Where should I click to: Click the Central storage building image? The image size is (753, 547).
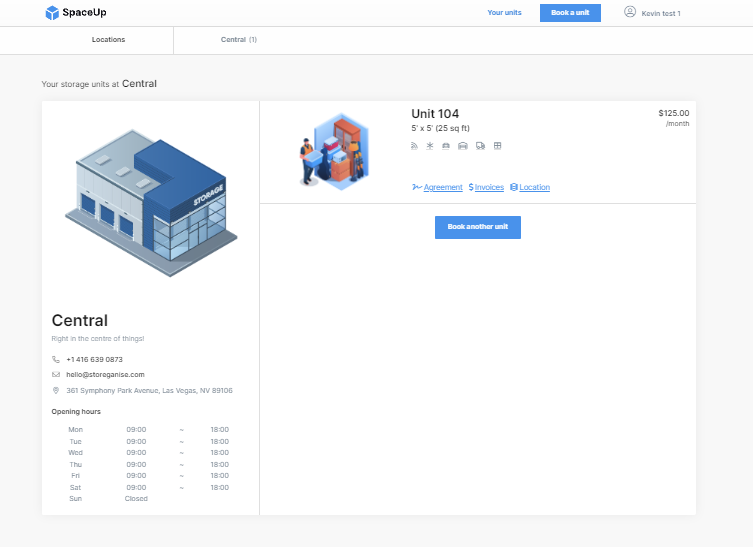[151, 203]
